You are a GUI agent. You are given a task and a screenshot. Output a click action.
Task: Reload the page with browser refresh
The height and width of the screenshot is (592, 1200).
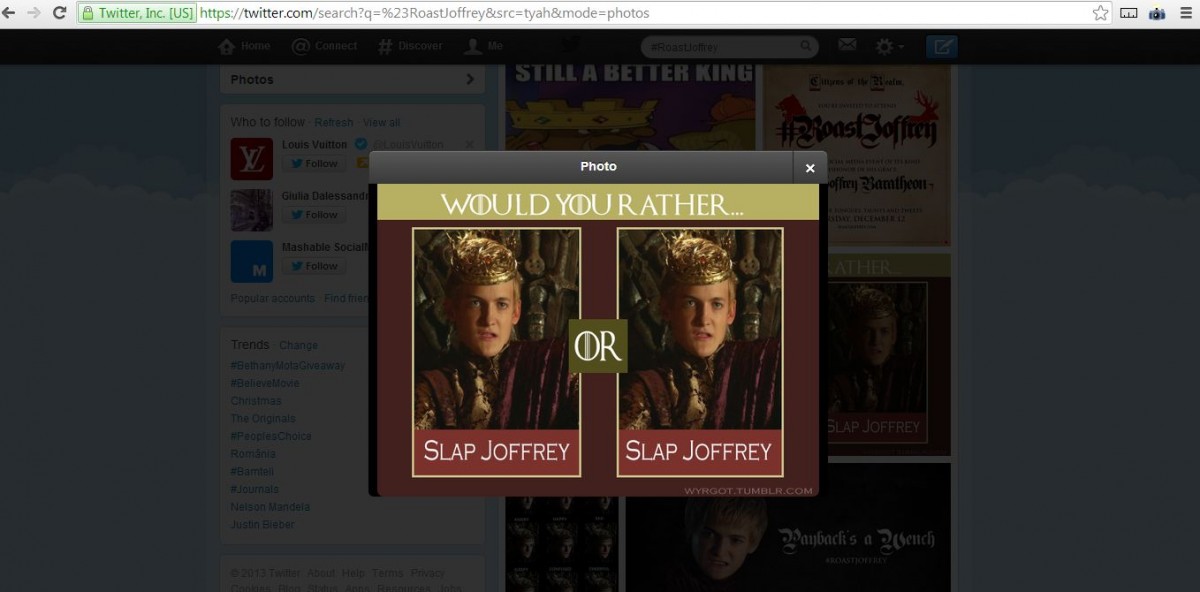coord(59,13)
